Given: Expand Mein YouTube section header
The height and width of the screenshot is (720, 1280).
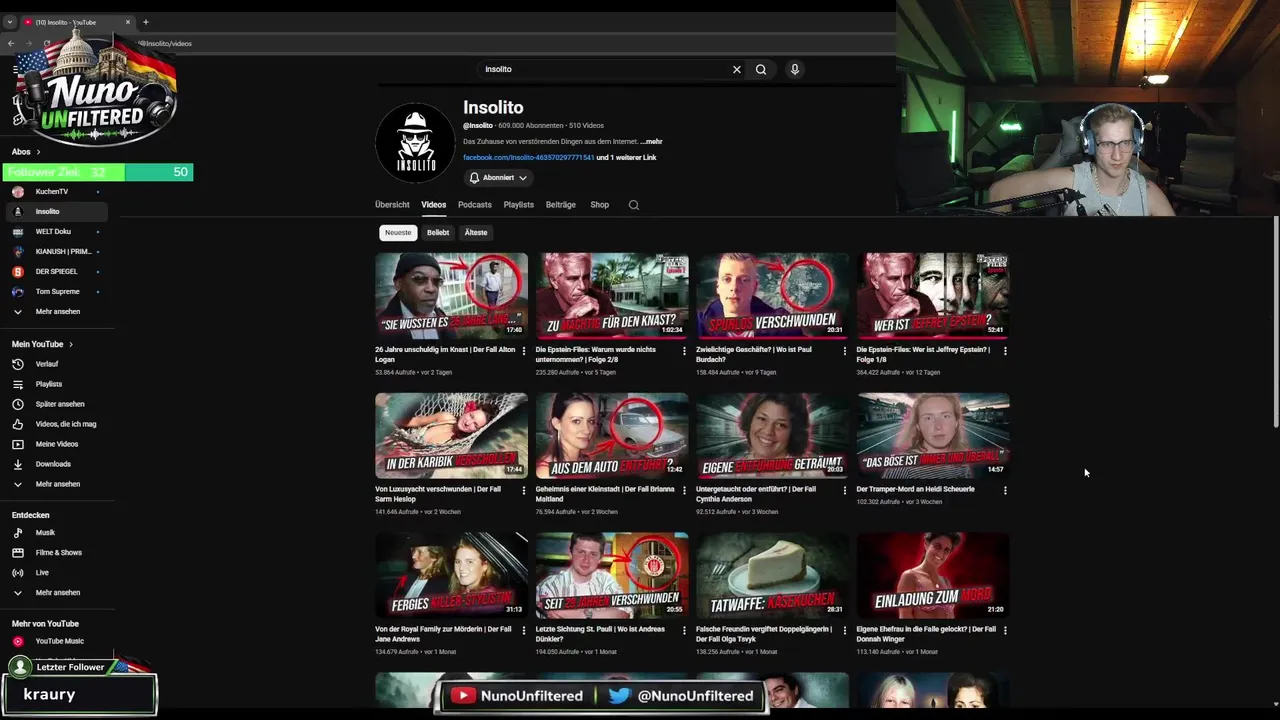Looking at the screenshot, I should 42,344.
